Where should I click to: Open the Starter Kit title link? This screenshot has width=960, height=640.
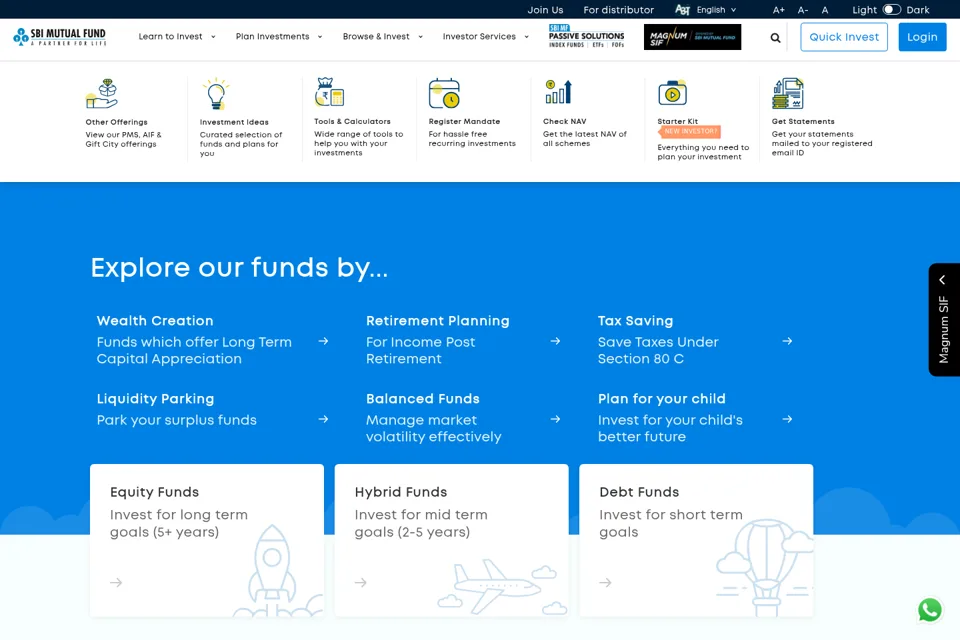(x=677, y=121)
